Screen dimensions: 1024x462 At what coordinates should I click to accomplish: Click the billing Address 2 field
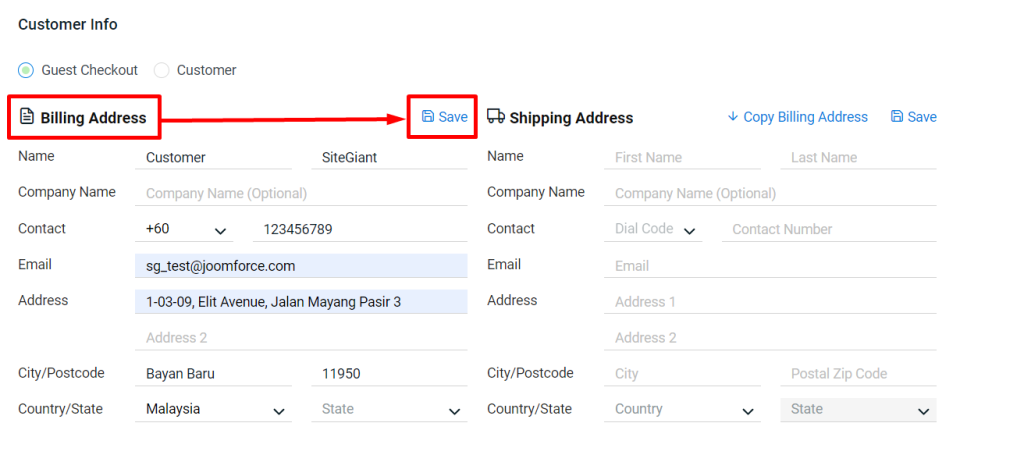300,337
